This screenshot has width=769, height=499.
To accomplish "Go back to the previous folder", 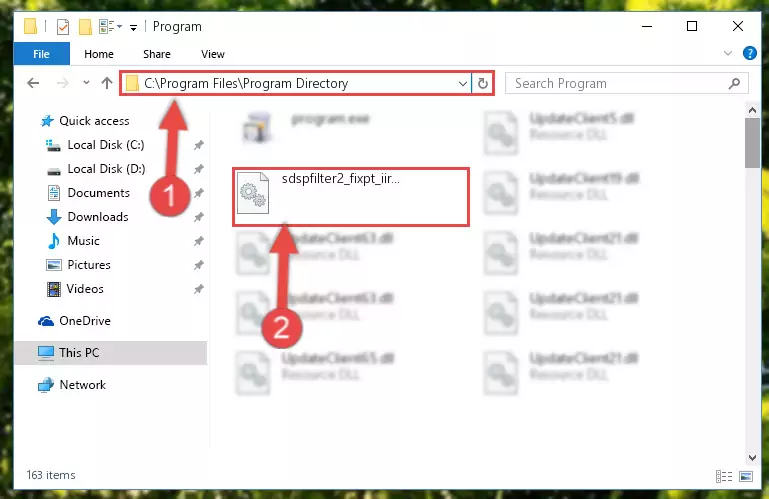I will pyautogui.click(x=33, y=83).
